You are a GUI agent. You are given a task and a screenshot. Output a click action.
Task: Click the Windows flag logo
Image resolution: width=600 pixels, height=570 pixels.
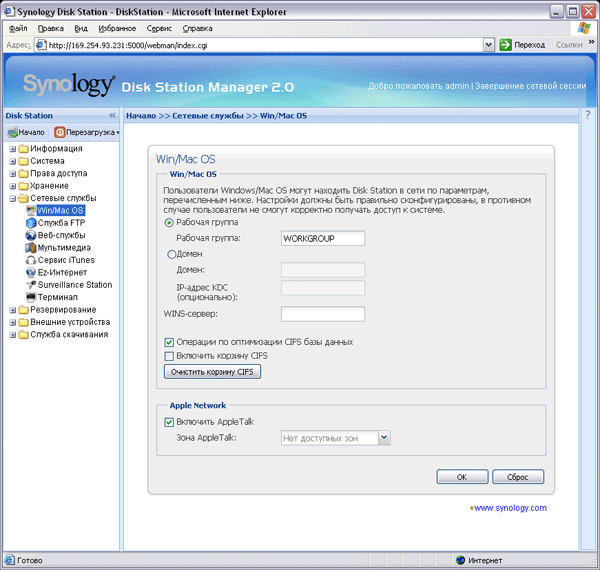(584, 28)
